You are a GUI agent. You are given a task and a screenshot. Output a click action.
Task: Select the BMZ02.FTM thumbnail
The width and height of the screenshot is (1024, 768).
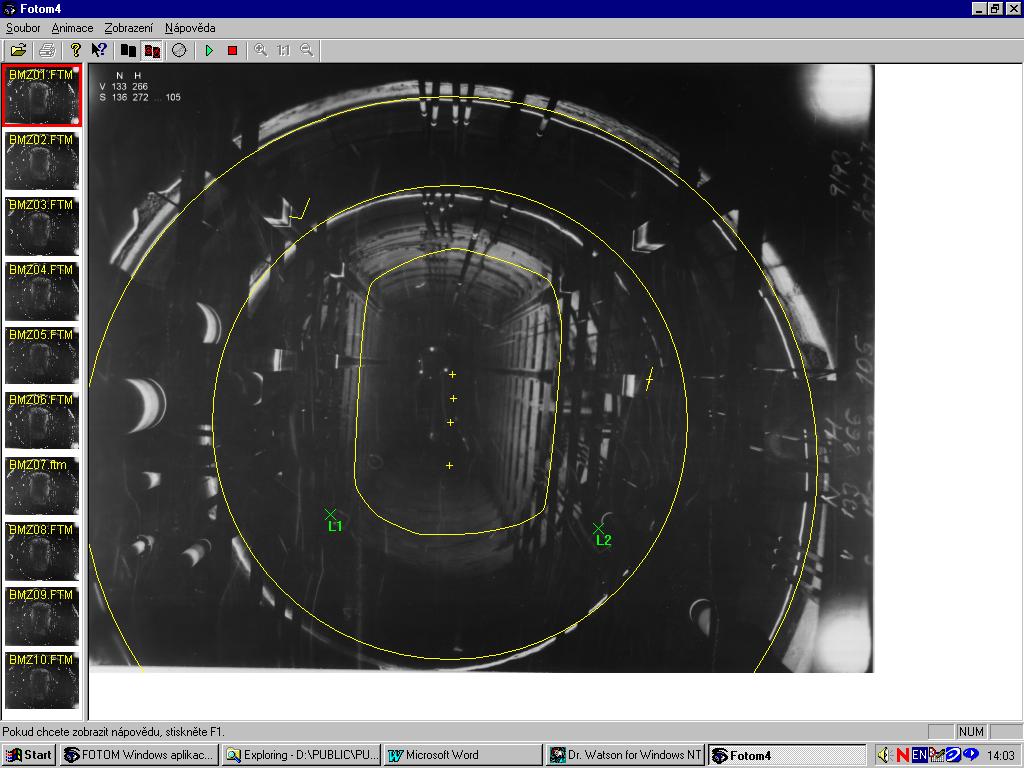tap(41, 161)
